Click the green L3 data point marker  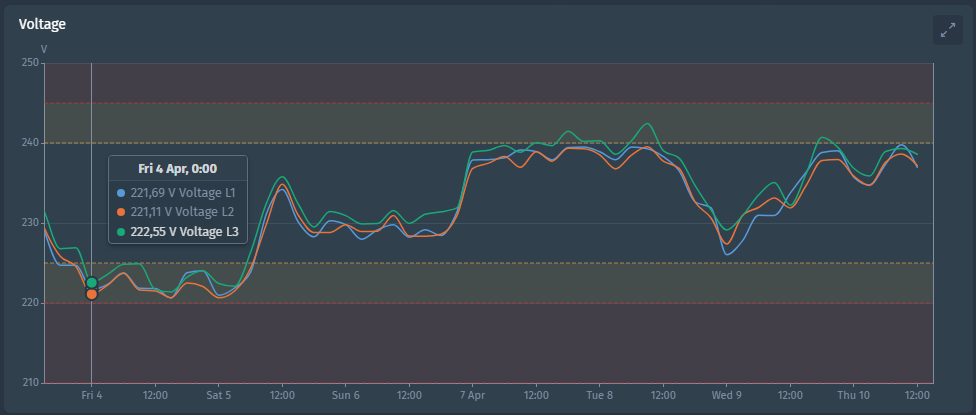click(92, 283)
